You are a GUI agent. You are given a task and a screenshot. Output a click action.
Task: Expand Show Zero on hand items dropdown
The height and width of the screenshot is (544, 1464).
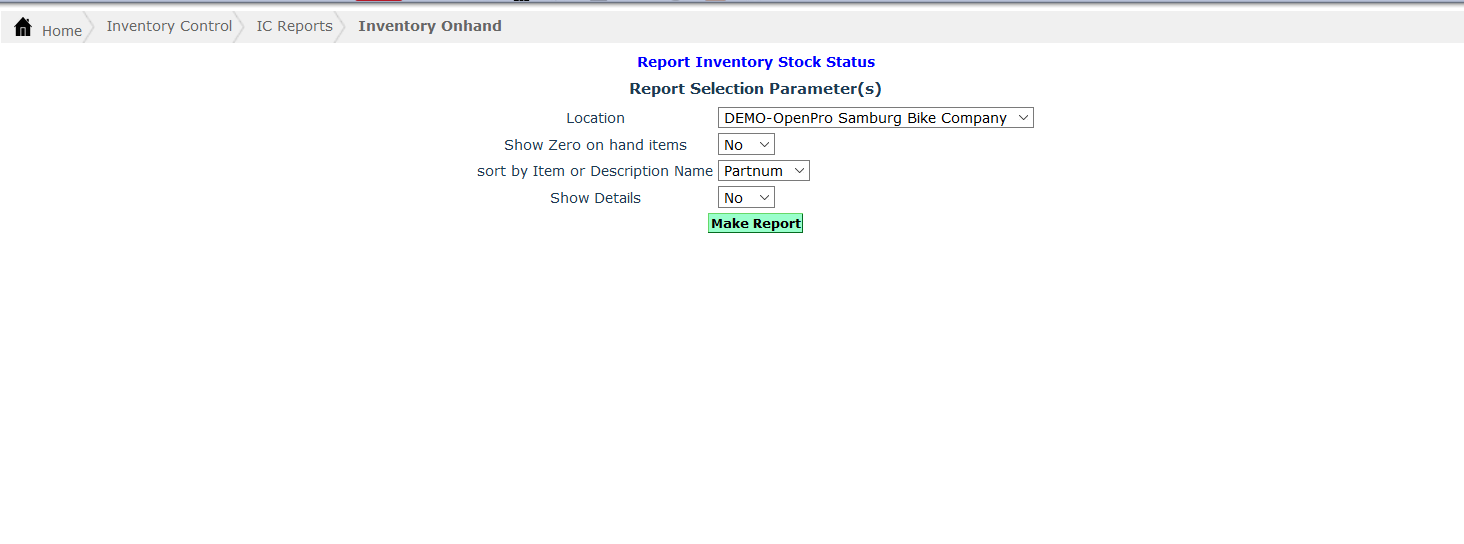(x=745, y=145)
